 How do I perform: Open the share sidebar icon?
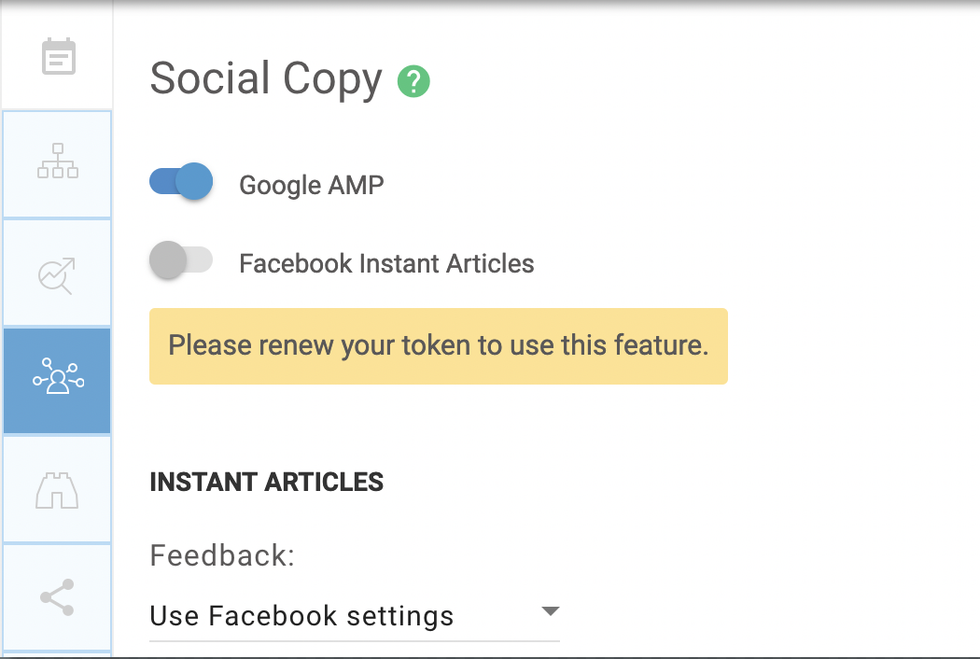coord(57,597)
